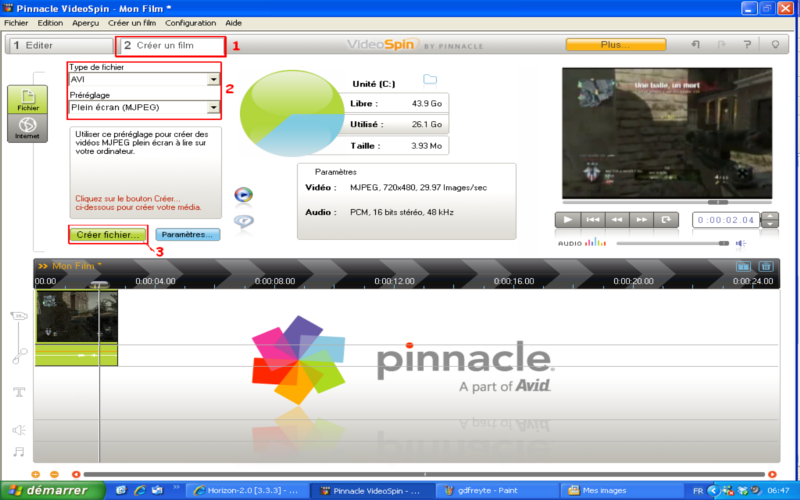Expand the Type de fichier AVI dropdown

213,80
